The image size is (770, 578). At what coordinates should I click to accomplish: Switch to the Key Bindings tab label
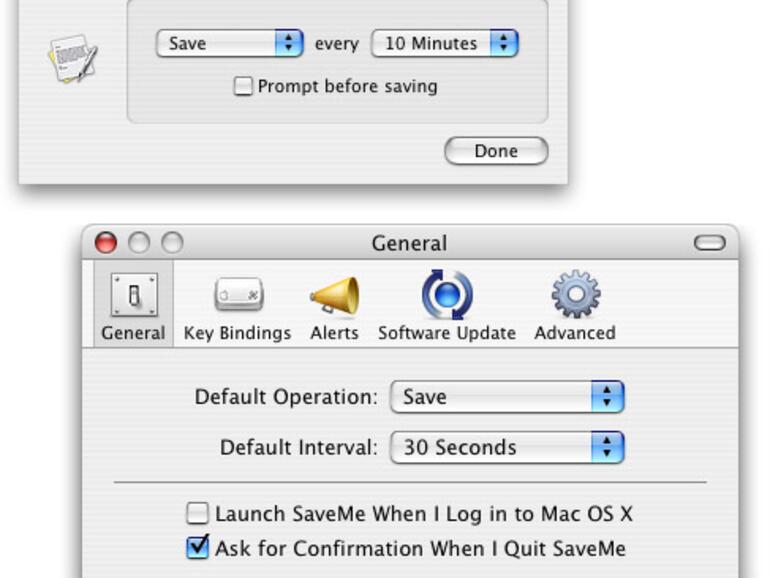tap(238, 333)
